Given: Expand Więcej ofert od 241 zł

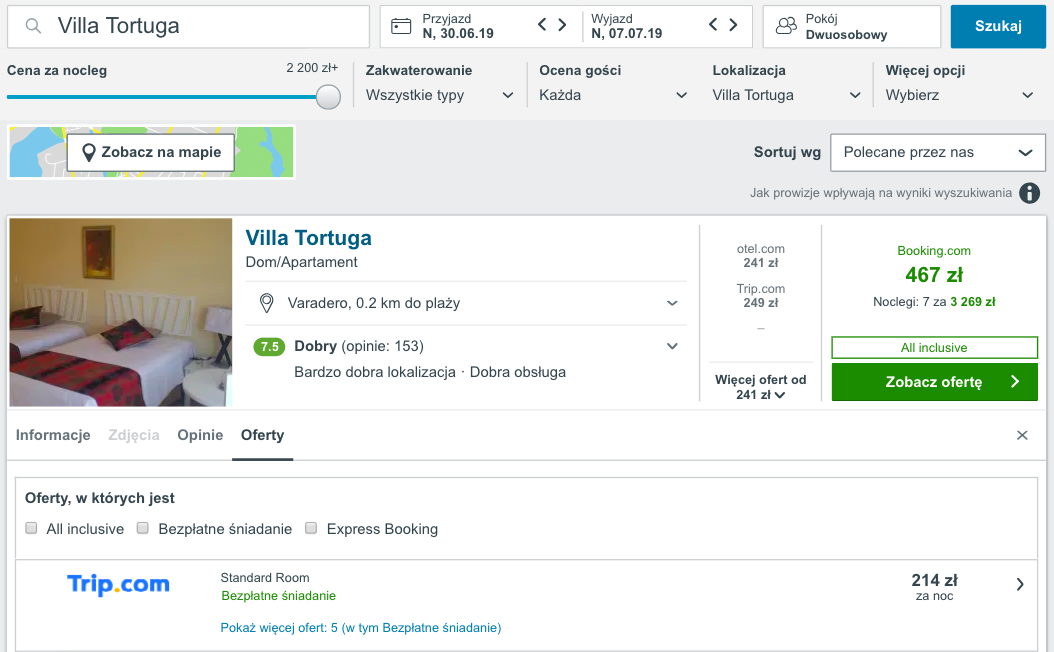Looking at the screenshot, I should 760,387.
